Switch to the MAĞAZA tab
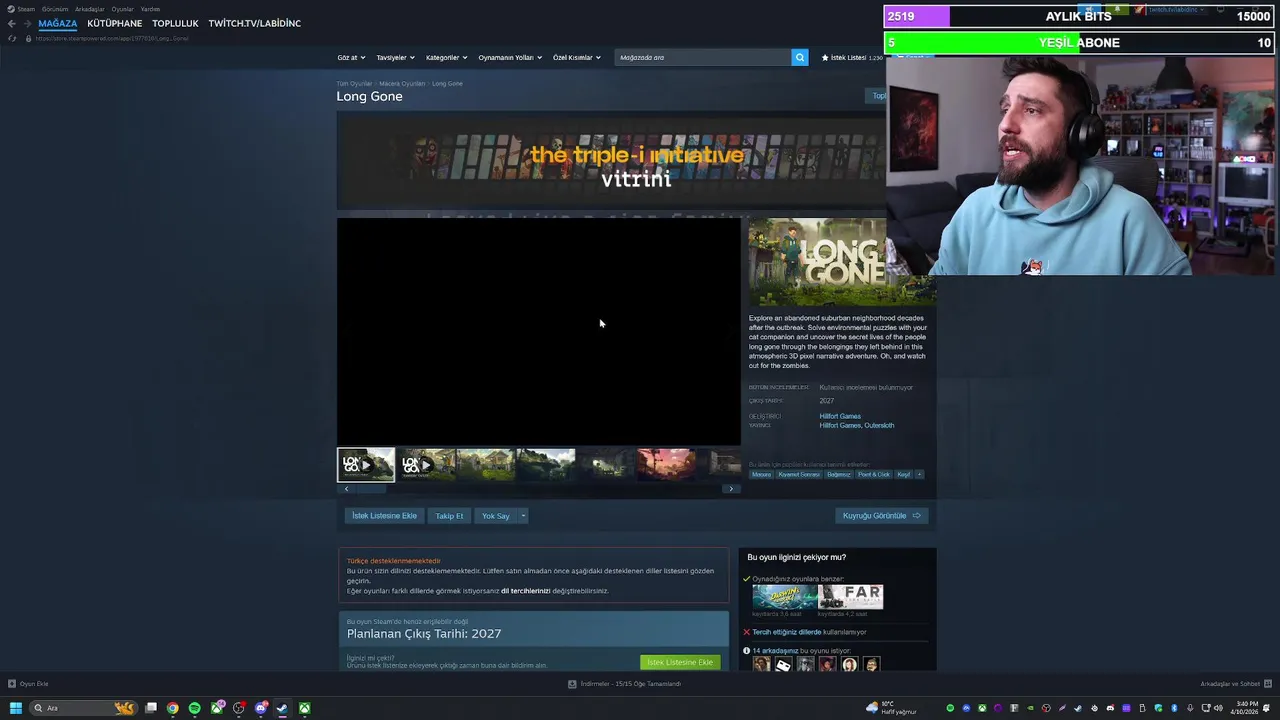The height and width of the screenshot is (720, 1280). (x=58, y=23)
